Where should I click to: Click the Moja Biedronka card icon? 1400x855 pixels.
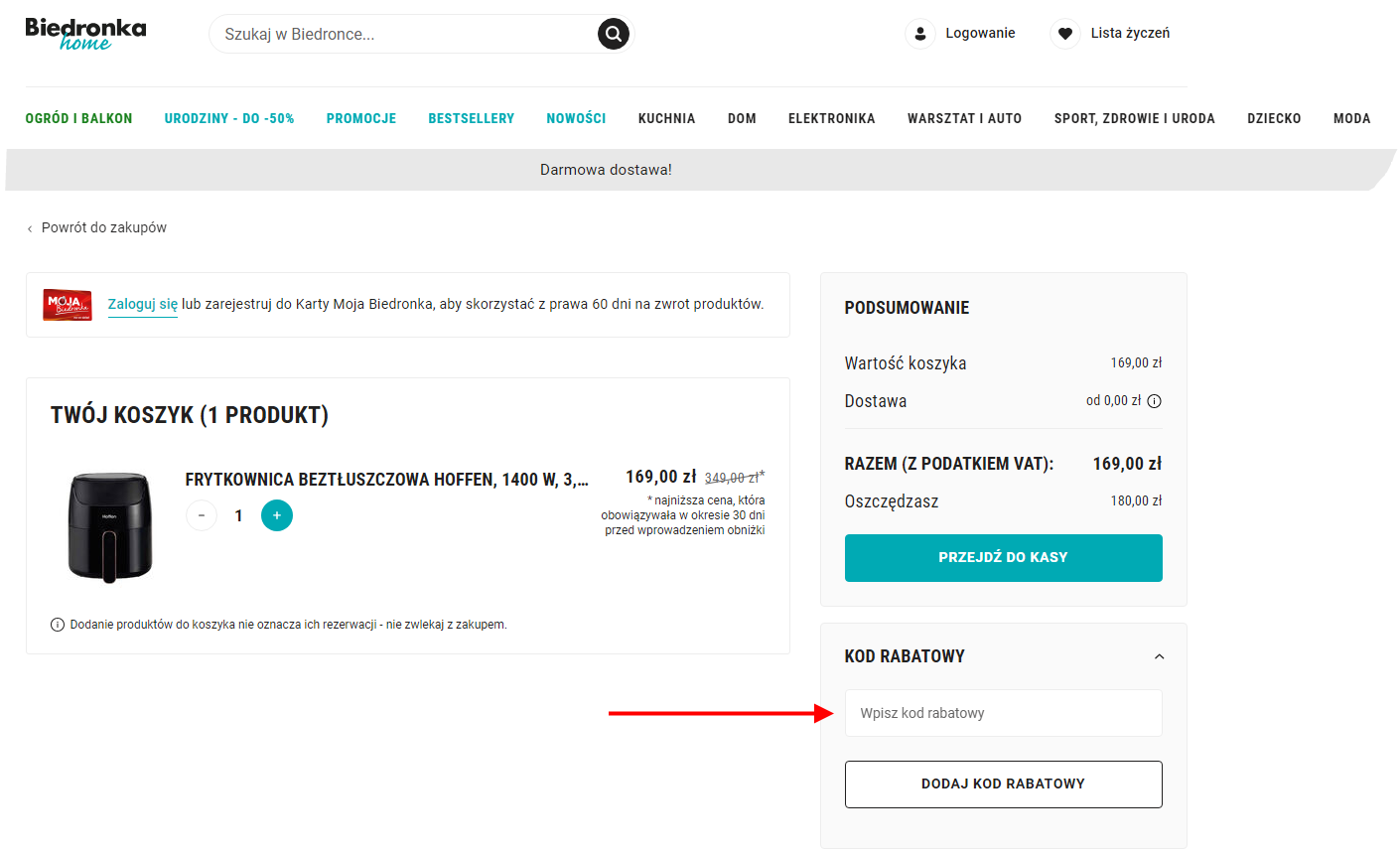pos(68,305)
